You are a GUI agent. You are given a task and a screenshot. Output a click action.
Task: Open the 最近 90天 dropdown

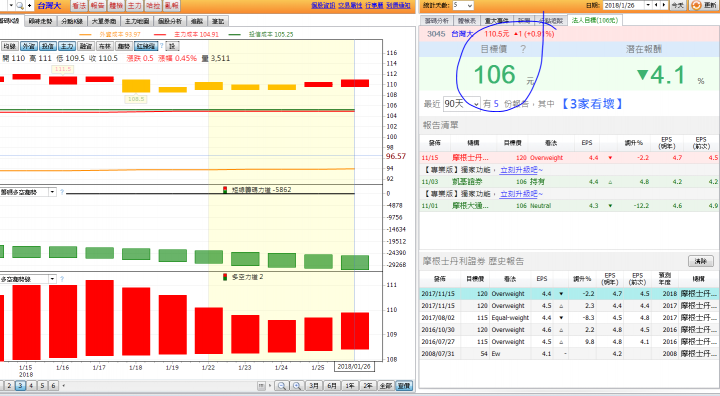click(x=461, y=104)
